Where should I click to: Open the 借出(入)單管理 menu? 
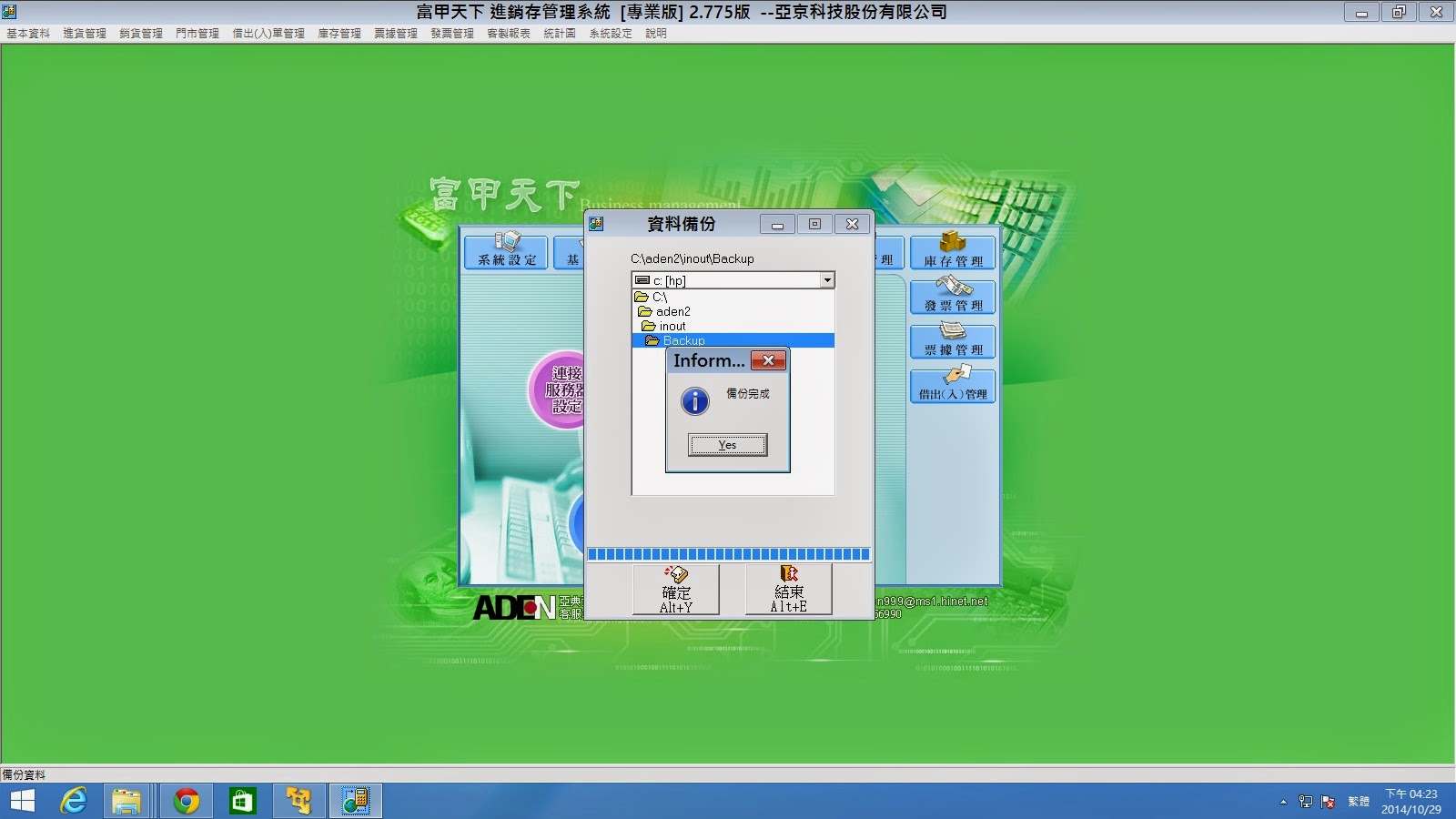tap(268, 34)
